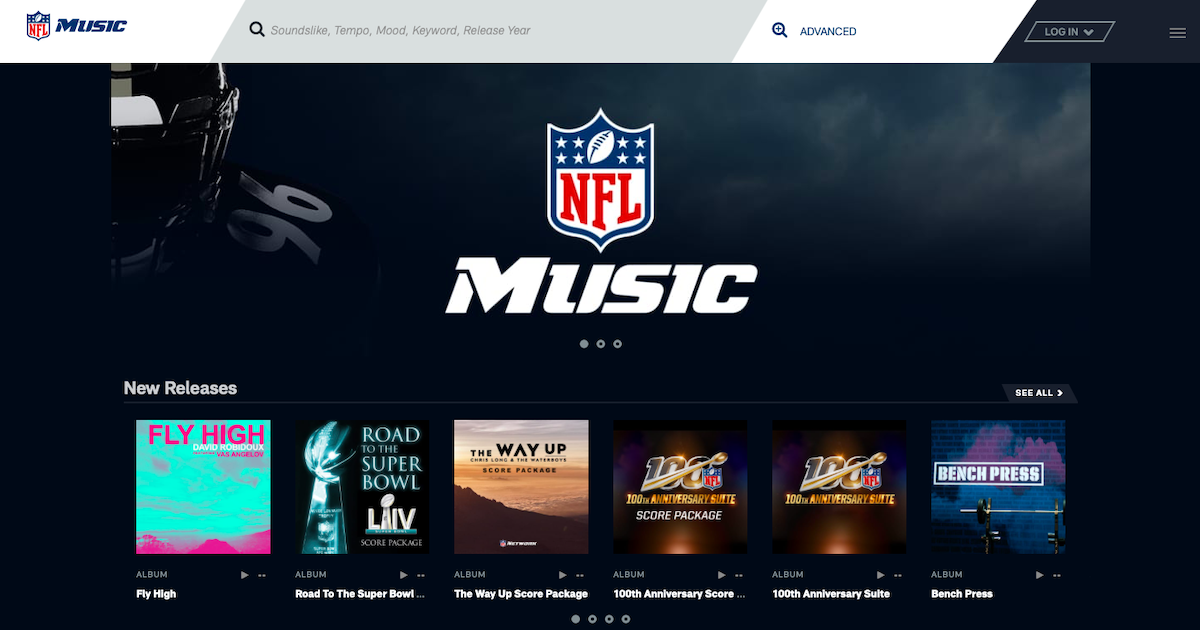The height and width of the screenshot is (630, 1200).
Task: Click the Bench Press title link
Action: pos(962,594)
